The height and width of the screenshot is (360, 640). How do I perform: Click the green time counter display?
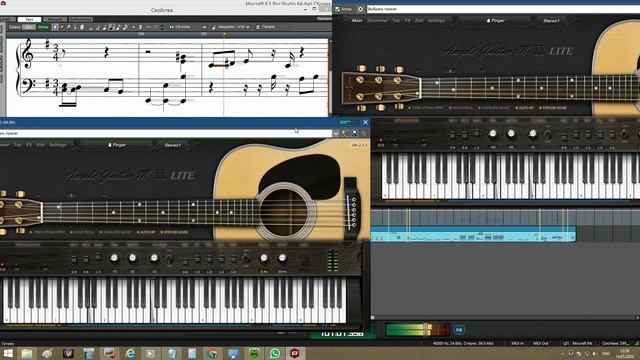pyautogui.click(x=342, y=334)
